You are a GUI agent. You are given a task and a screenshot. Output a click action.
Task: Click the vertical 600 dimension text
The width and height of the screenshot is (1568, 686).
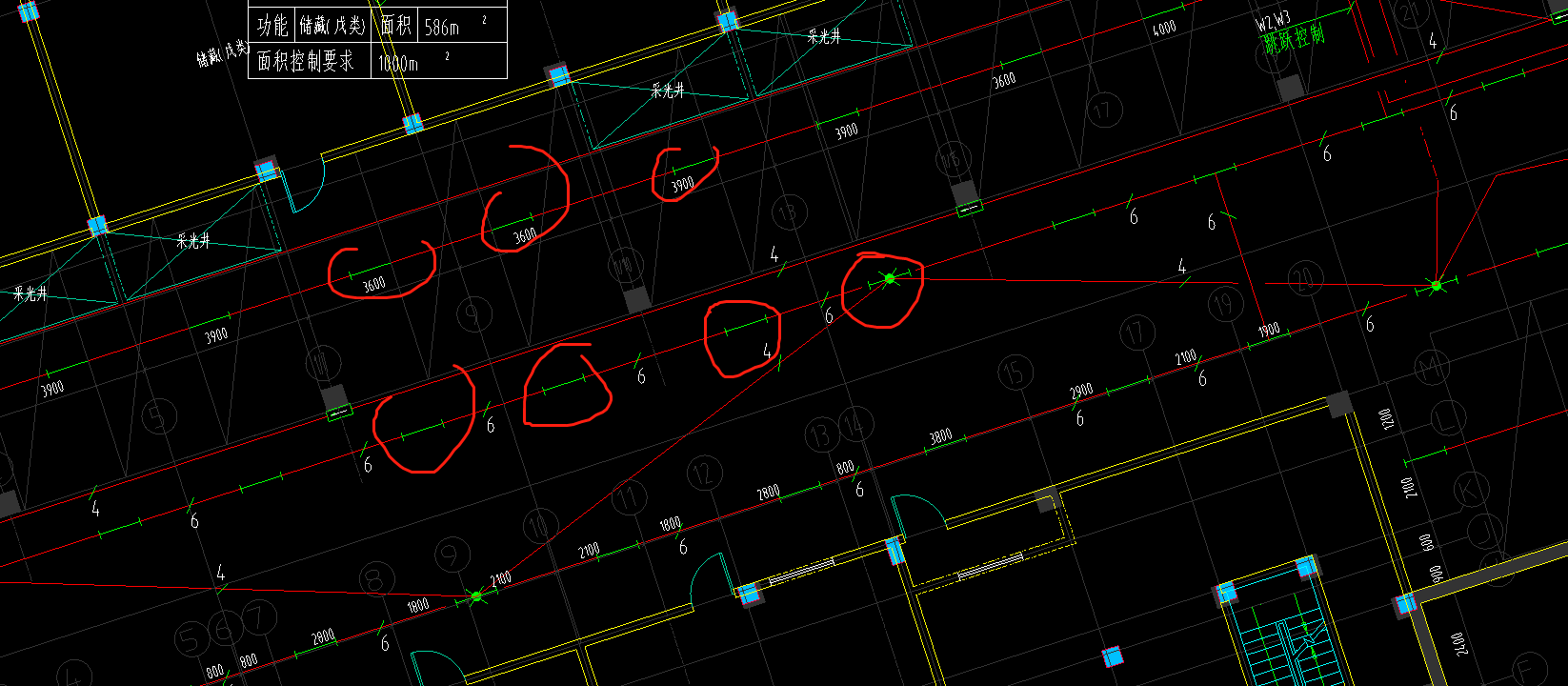pyautogui.click(x=1426, y=542)
